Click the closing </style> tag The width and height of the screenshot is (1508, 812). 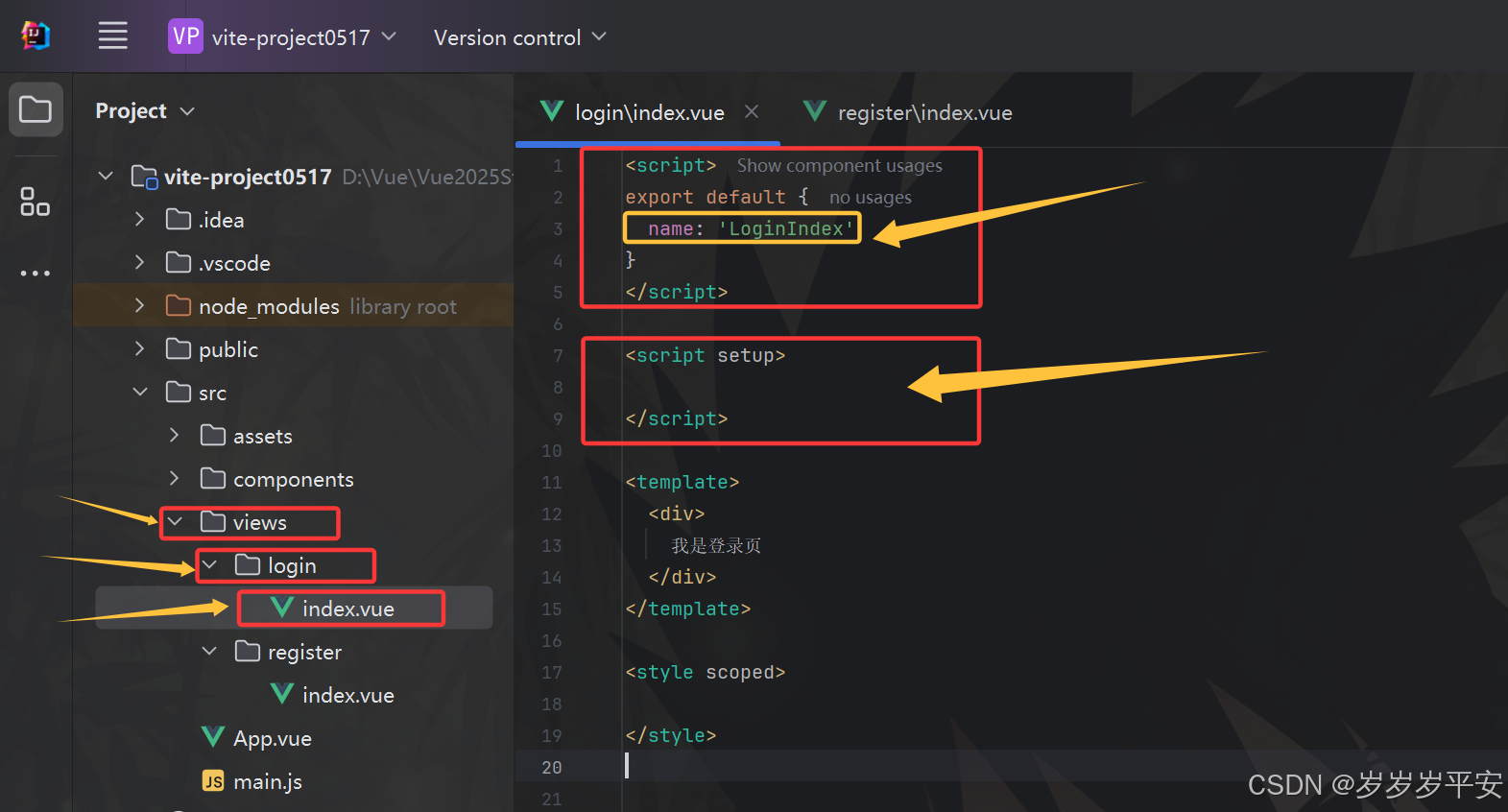671,735
